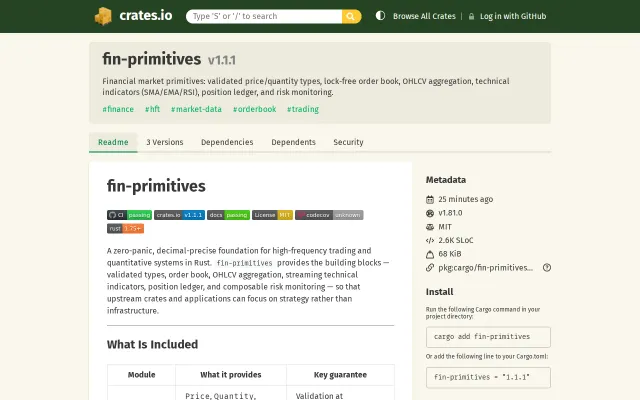Click the help question mark icon by purl
640x400 pixels.
[547, 268]
